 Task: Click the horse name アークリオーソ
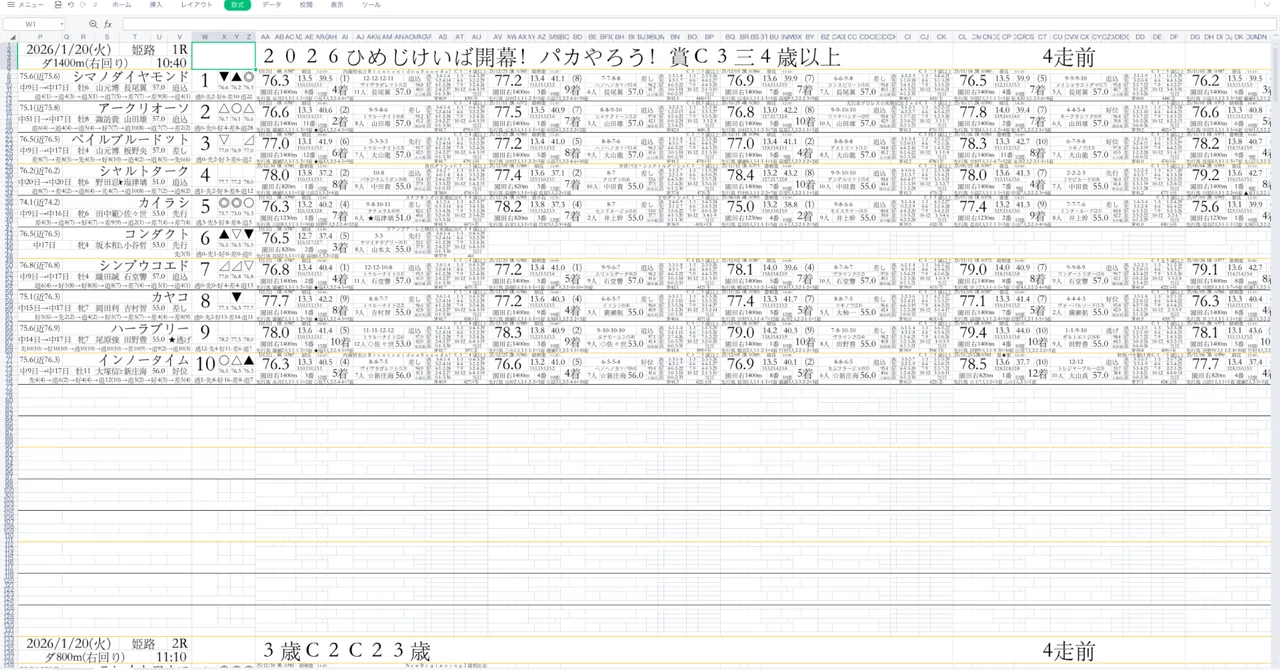pyautogui.click(x=143, y=108)
